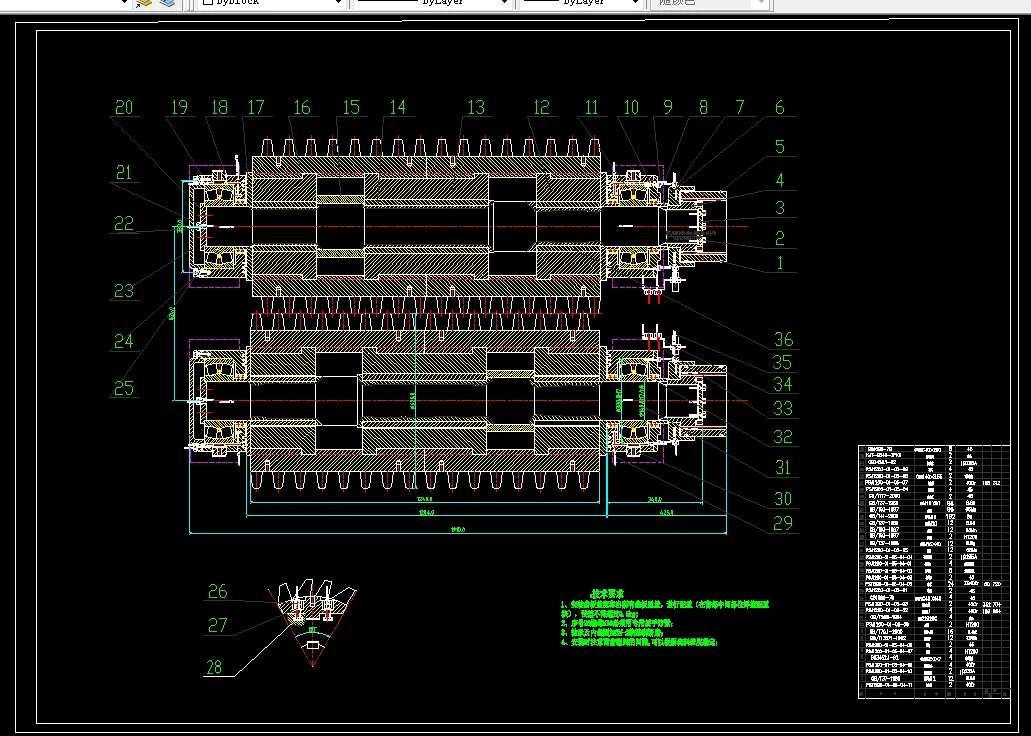Expand the ByLayer linetype dropdown
The width and height of the screenshot is (1031, 736).
click(502, 4)
